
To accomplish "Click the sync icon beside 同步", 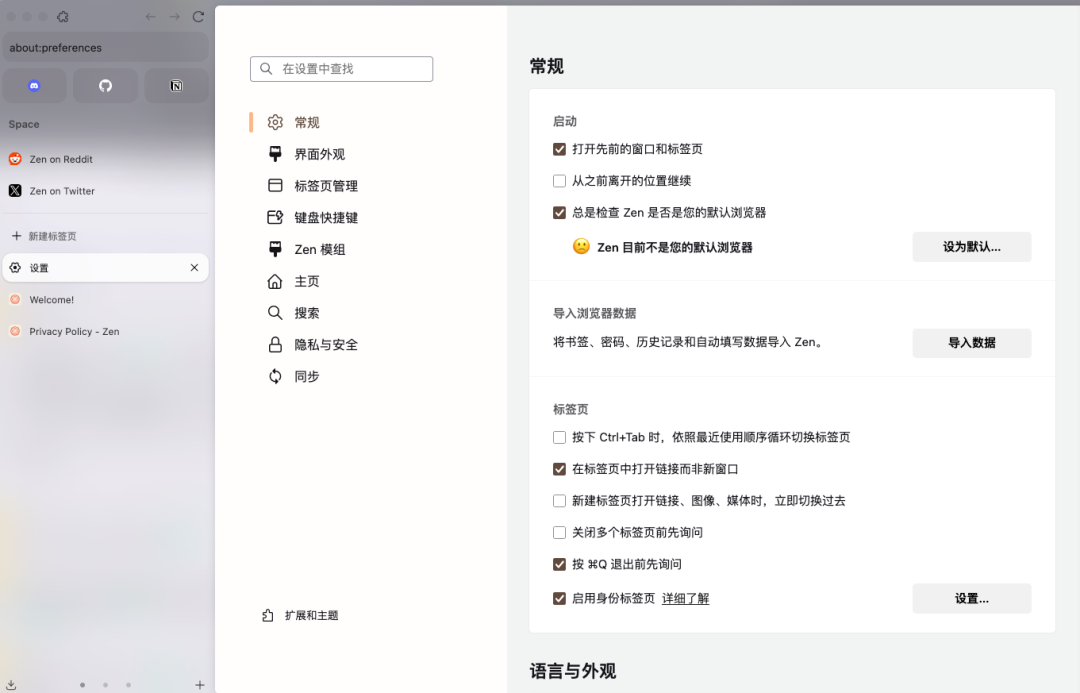I will click(x=275, y=376).
